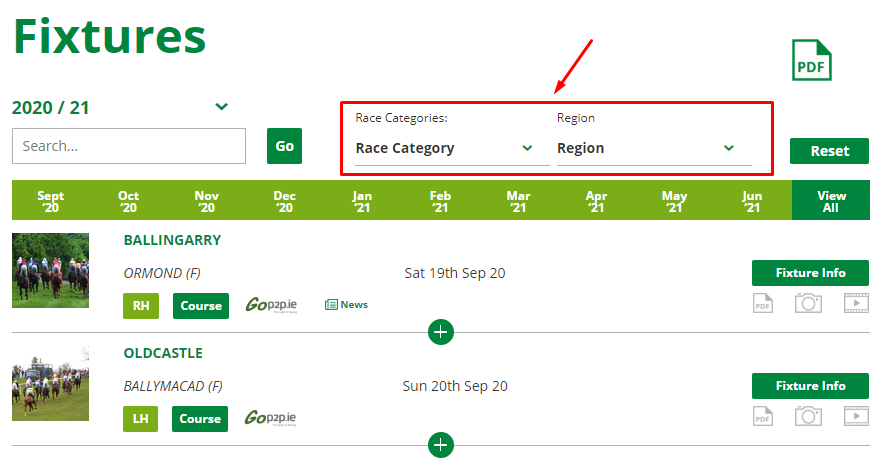
Task: Click the Go search button
Action: pos(284,146)
